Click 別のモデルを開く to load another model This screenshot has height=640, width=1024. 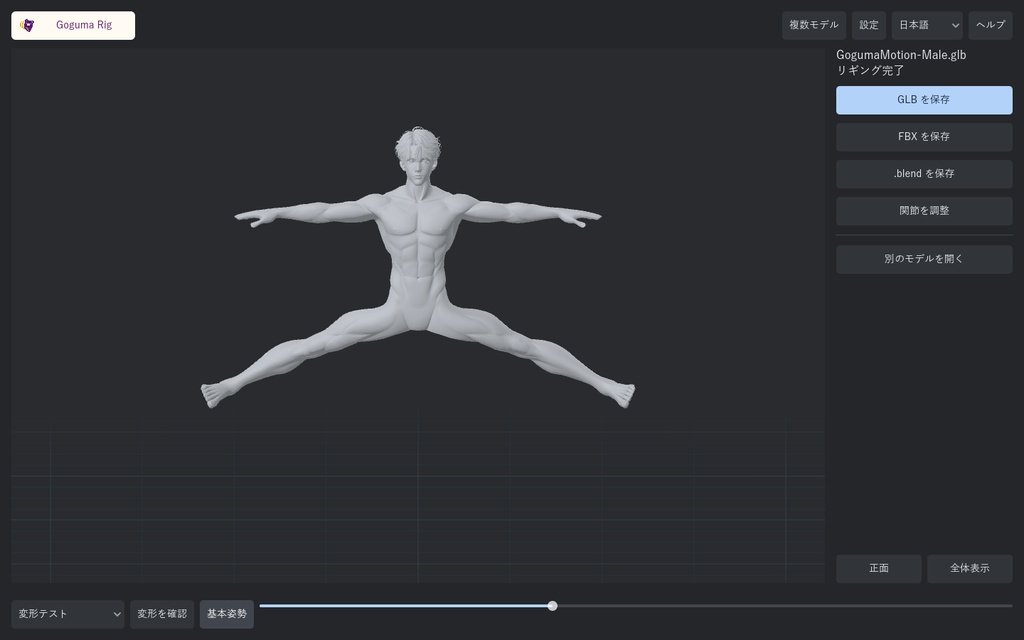924,259
